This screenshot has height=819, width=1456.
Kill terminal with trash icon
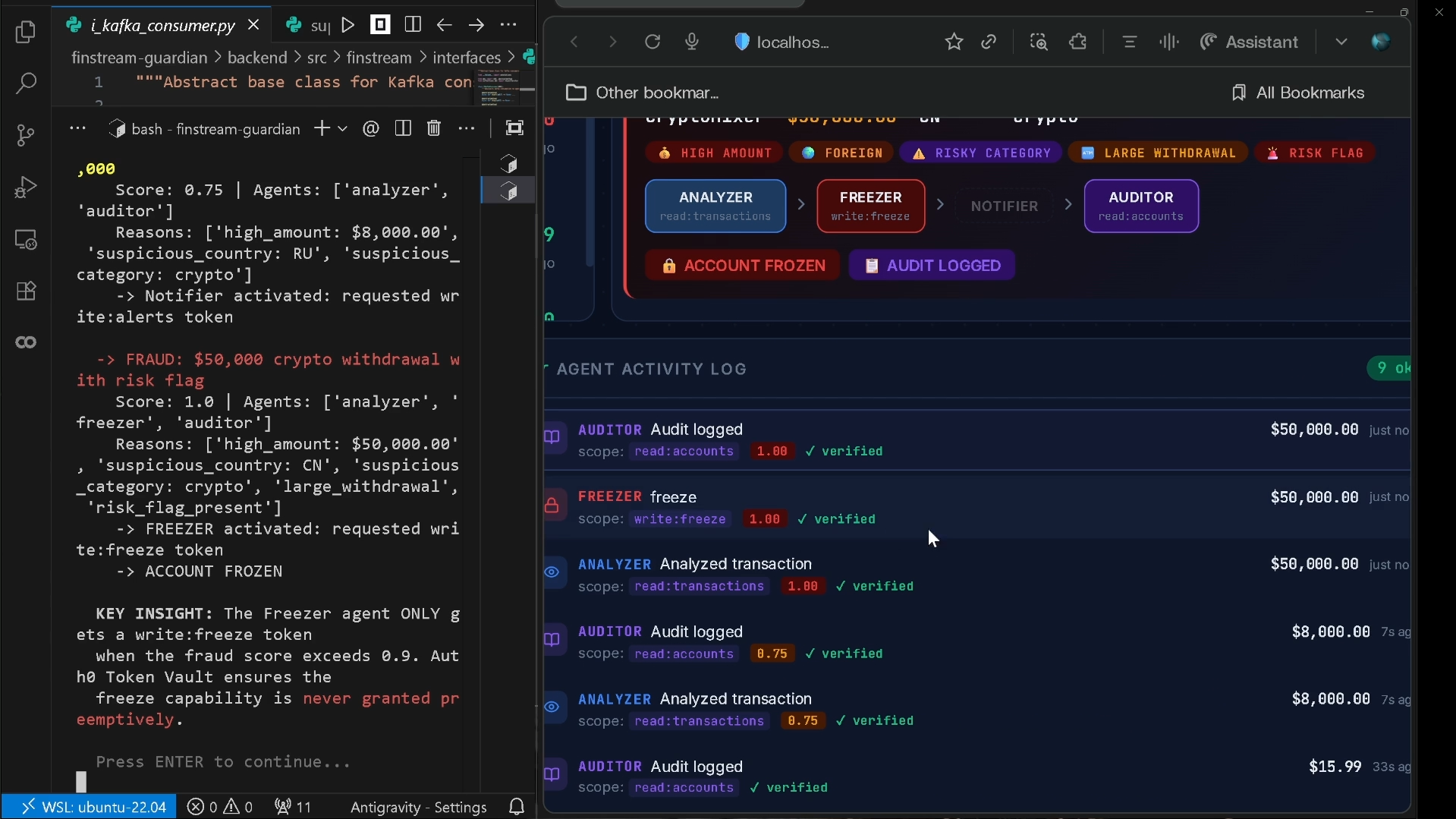click(x=433, y=128)
